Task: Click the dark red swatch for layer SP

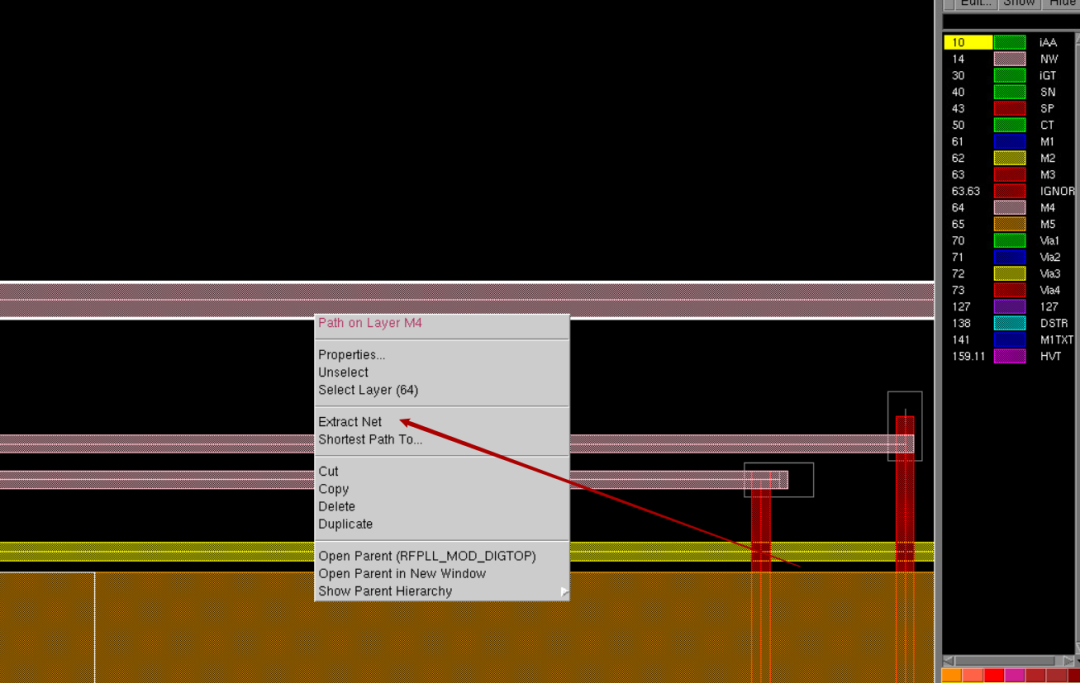Action: point(1010,109)
